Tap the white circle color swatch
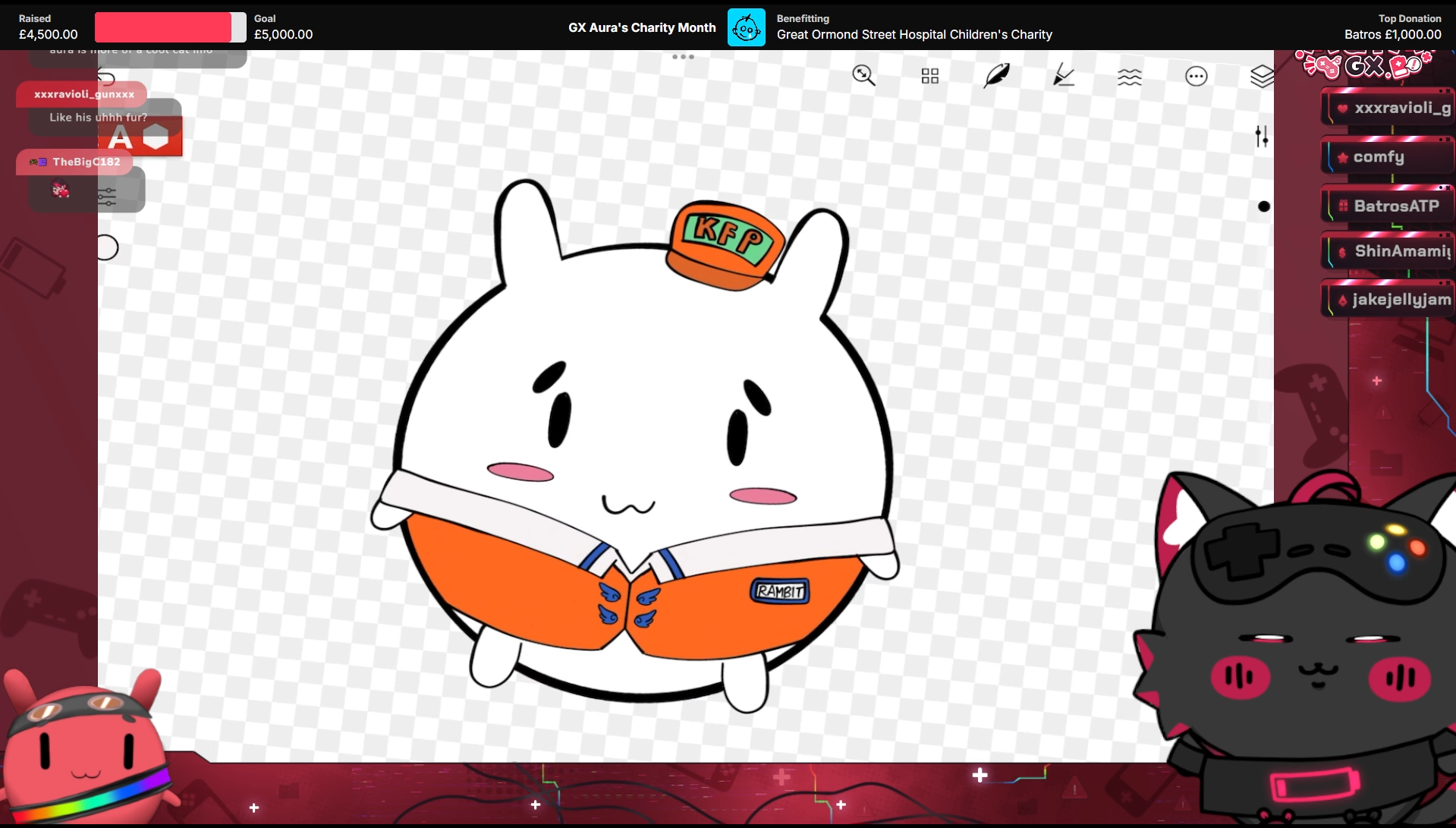 point(107,247)
